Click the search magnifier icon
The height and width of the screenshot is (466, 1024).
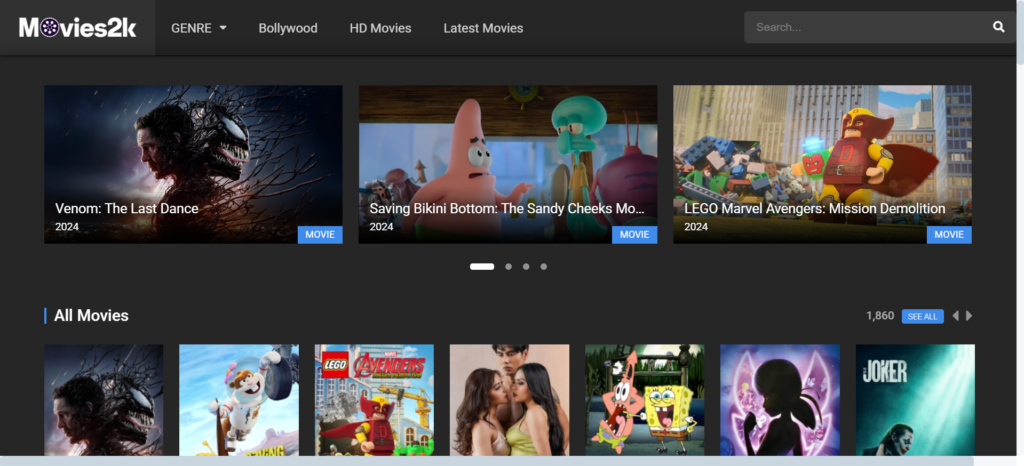(x=998, y=27)
